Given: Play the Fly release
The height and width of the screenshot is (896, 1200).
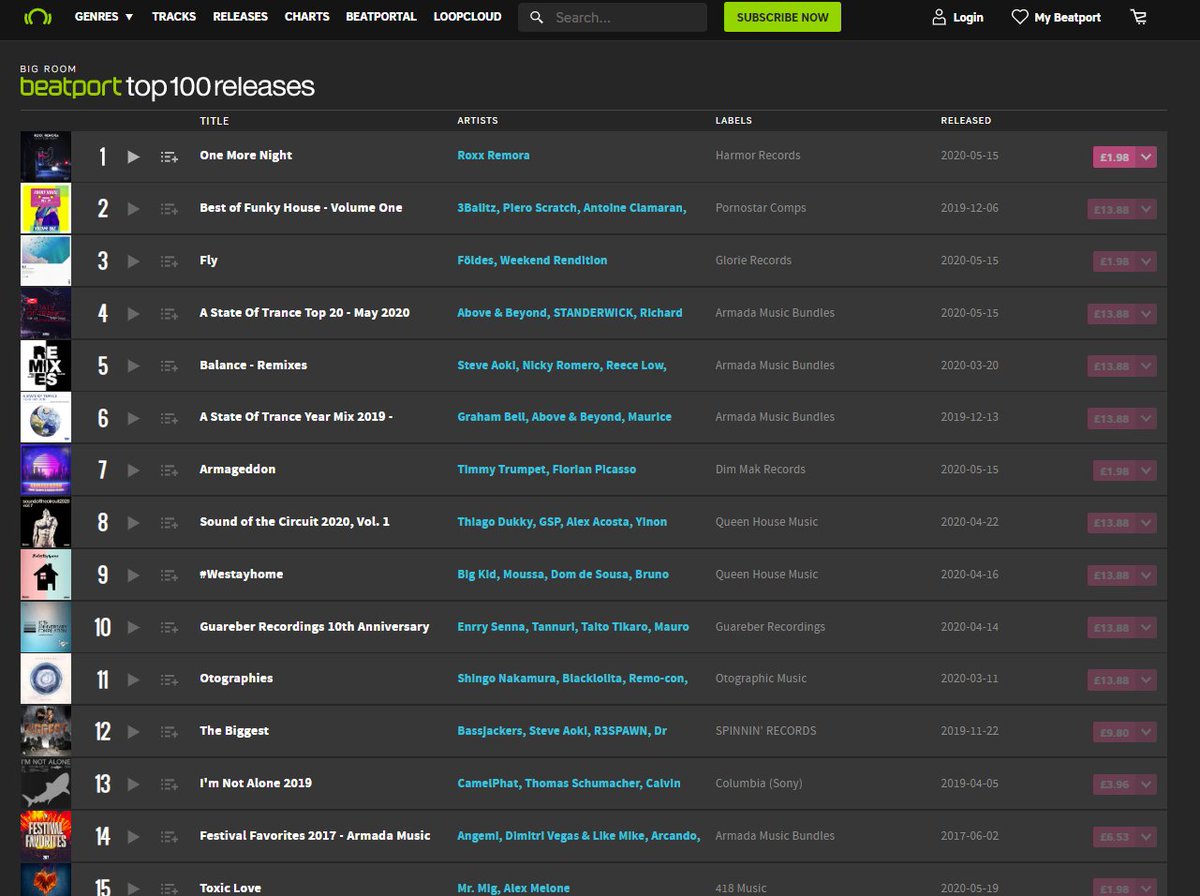Looking at the screenshot, I should click(x=134, y=261).
